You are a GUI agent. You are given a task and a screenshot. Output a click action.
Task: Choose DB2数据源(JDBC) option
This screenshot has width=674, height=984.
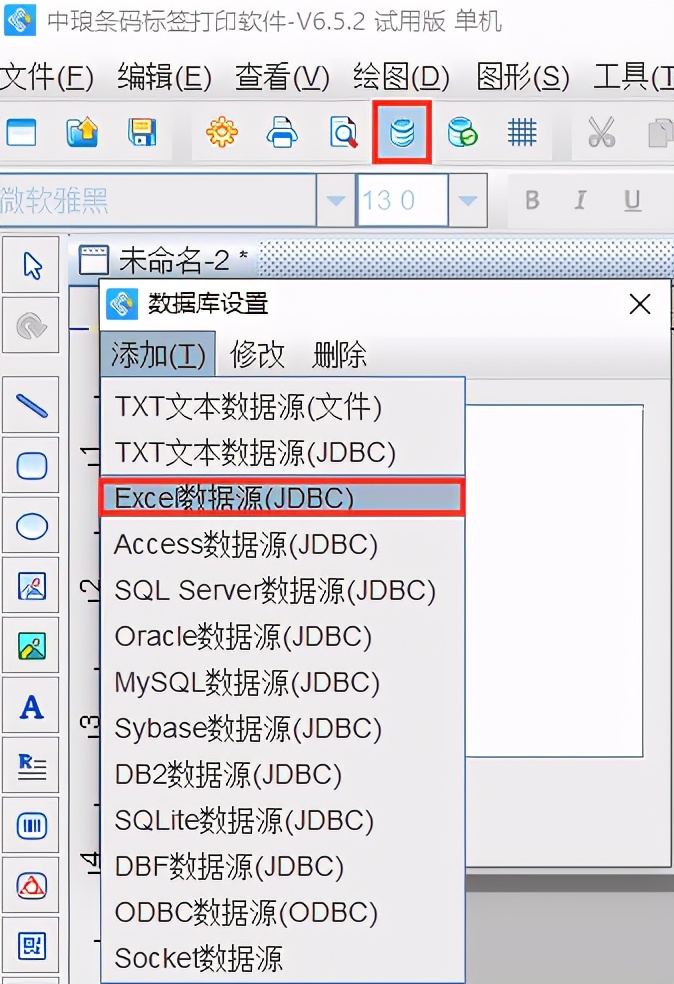click(282, 774)
